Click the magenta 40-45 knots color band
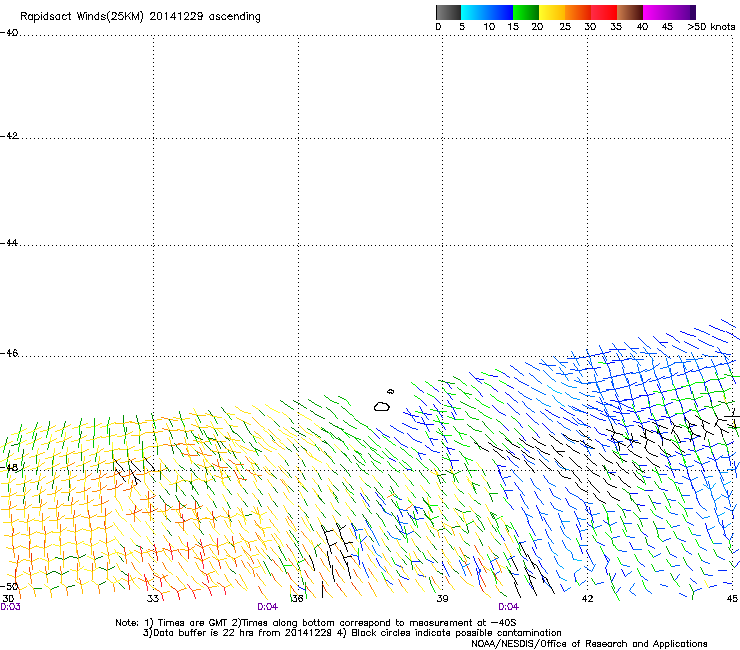Image resolution: width=740 pixels, height=650 pixels. click(x=656, y=12)
